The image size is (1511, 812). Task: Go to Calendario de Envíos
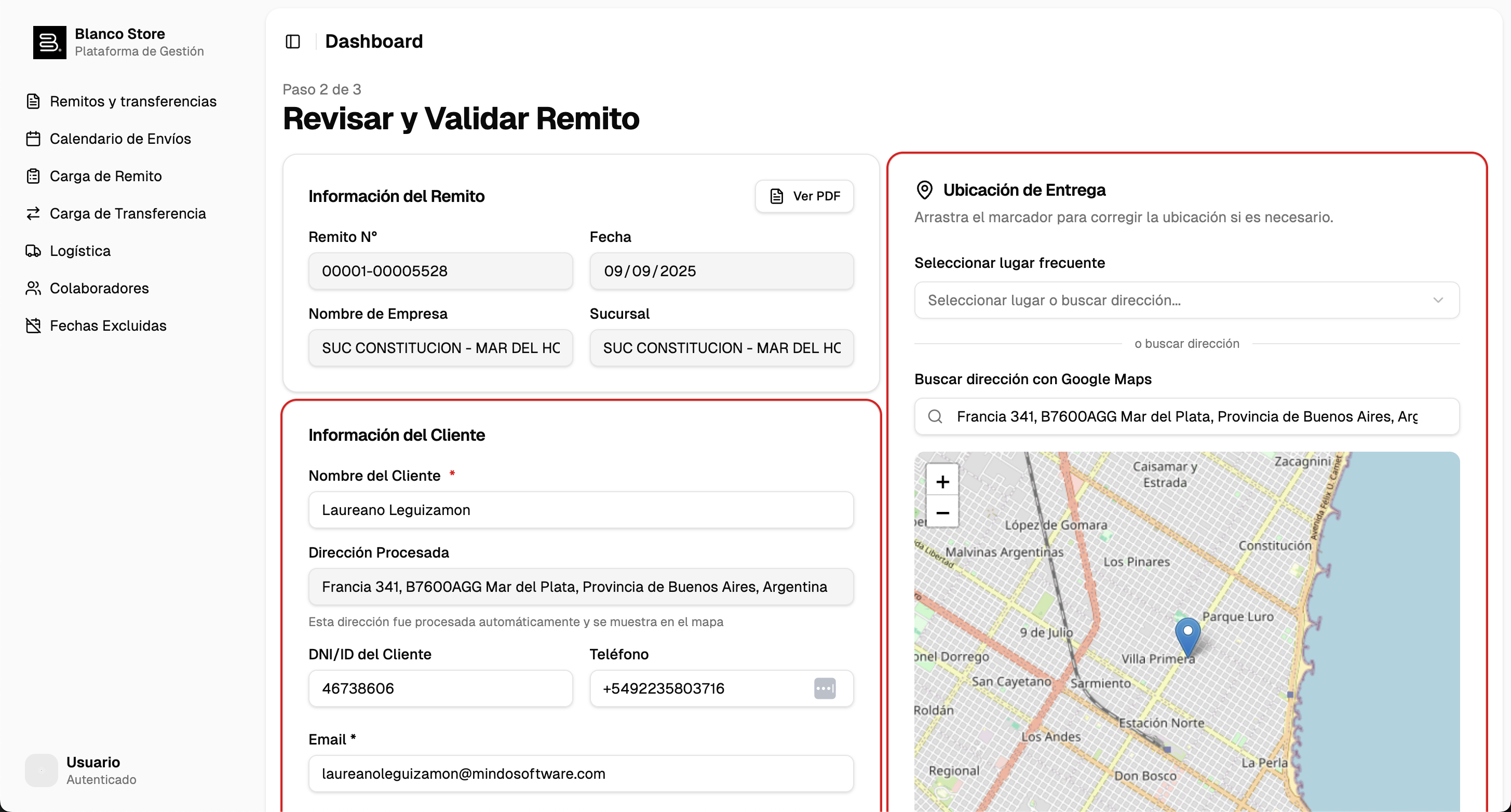point(119,139)
